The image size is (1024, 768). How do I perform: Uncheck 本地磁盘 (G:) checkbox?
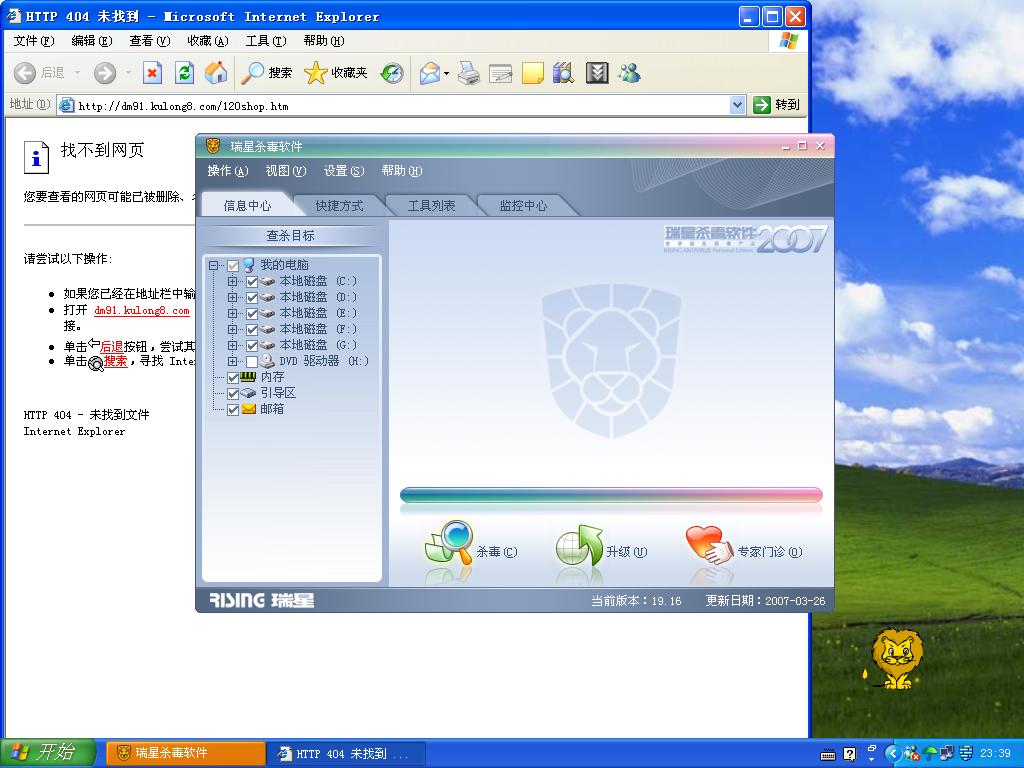(x=252, y=345)
